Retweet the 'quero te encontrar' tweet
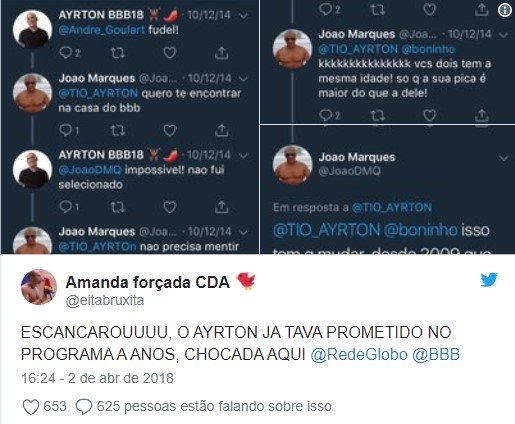Screen dimensions: 515x424 [x=117, y=130]
